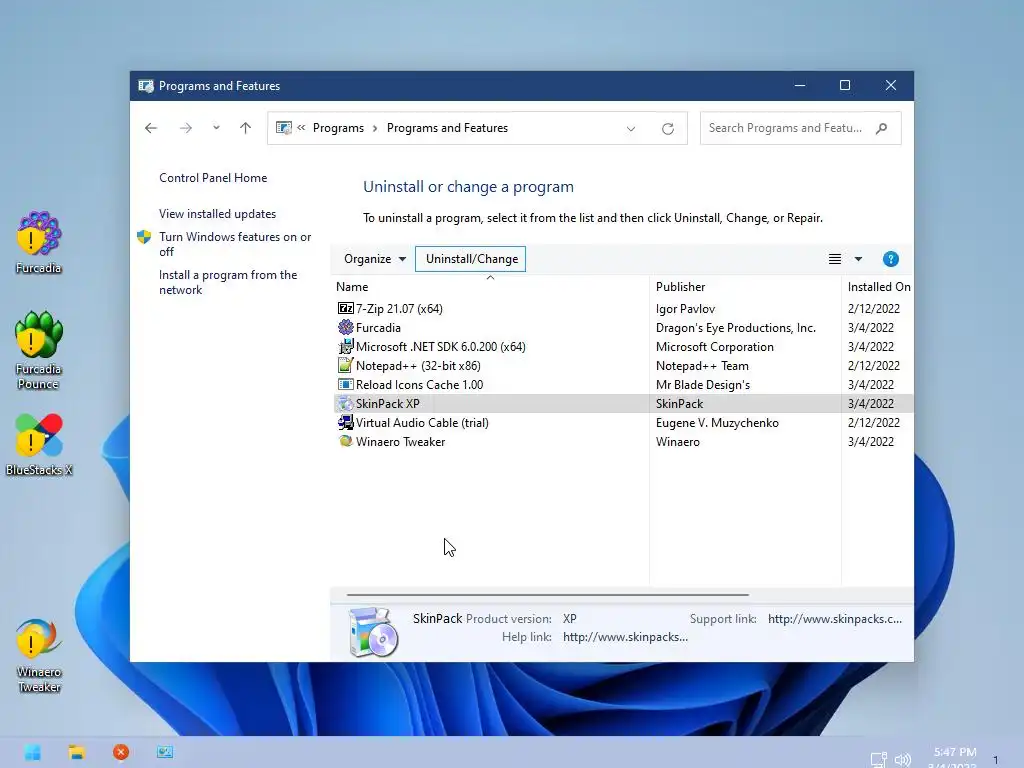Sort by the Name column header
The width and height of the screenshot is (1024, 768).
click(x=492, y=287)
